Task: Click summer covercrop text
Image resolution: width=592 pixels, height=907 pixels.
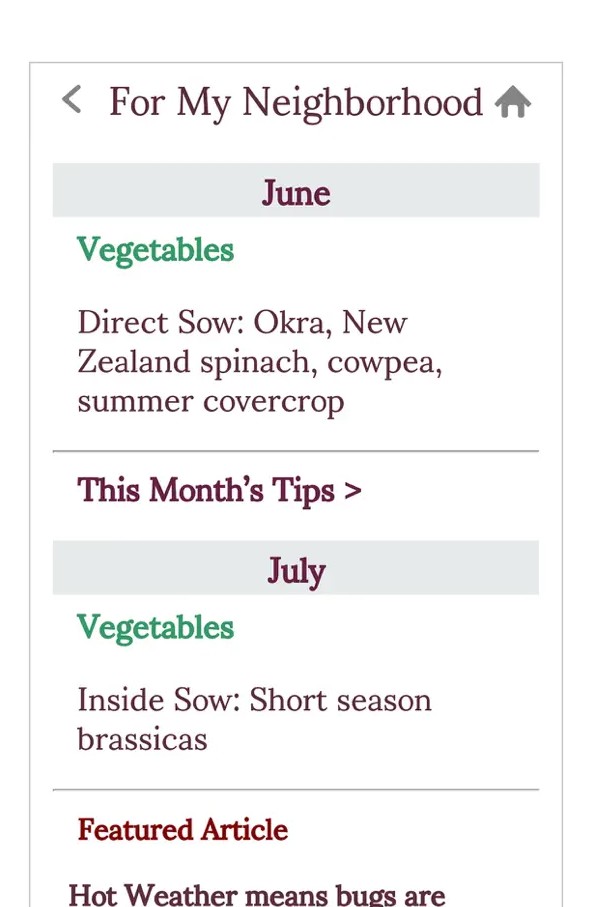Action: pos(211,403)
